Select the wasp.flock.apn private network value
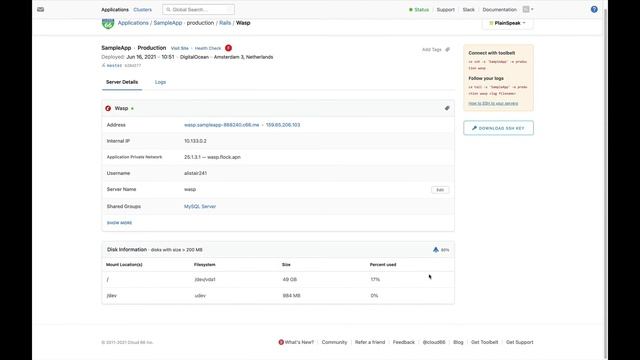640x360 pixels. (224, 157)
